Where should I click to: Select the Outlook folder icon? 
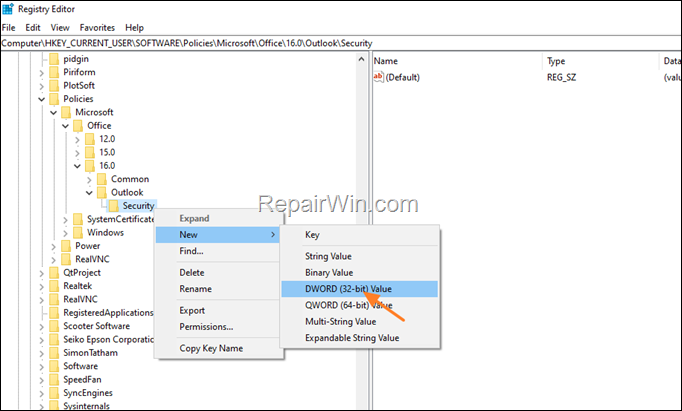102,192
